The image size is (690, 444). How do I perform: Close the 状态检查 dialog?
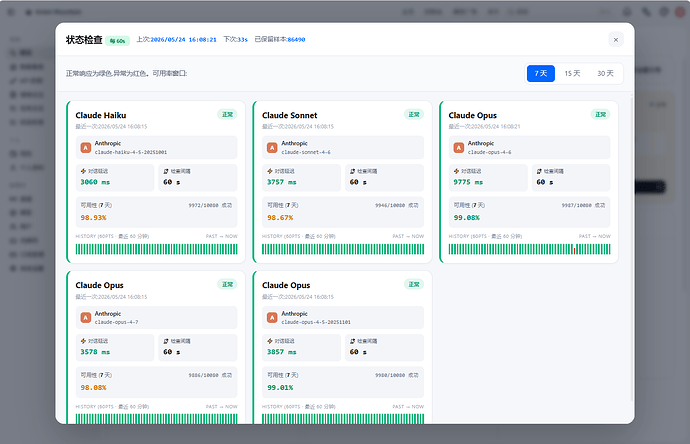click(x=616, y=40)
